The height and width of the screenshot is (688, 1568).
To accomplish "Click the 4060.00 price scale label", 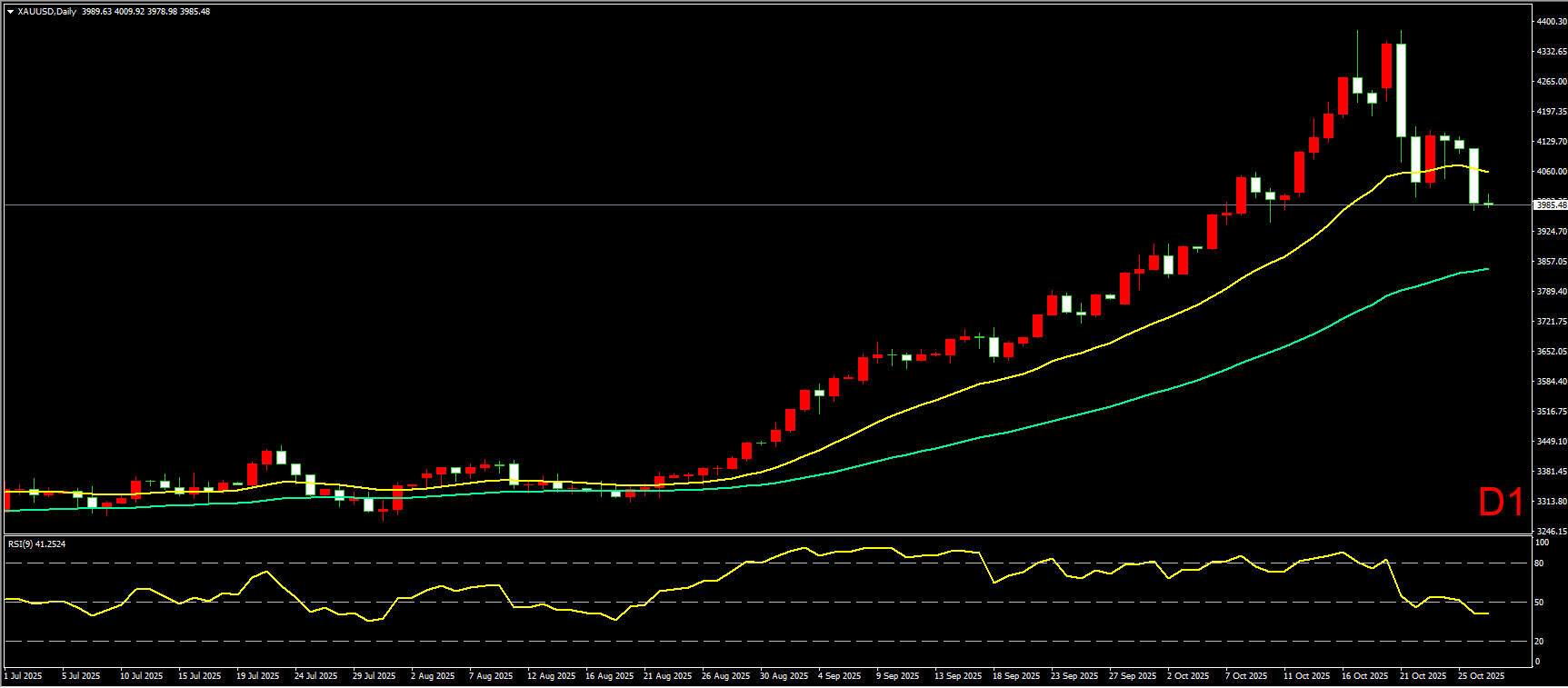I will click(1551, 172).
